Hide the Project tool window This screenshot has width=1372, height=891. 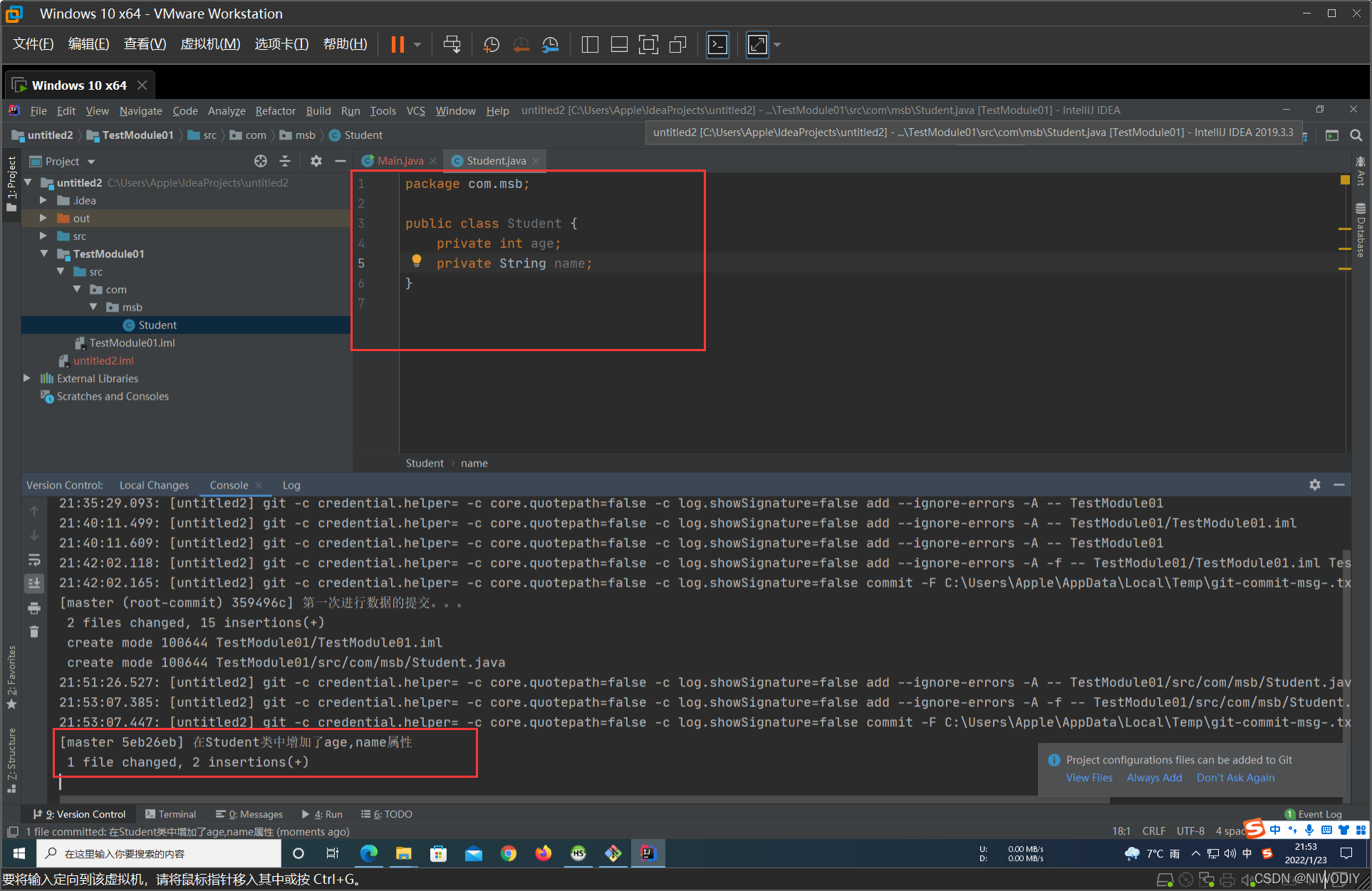(x=341, y=161)
